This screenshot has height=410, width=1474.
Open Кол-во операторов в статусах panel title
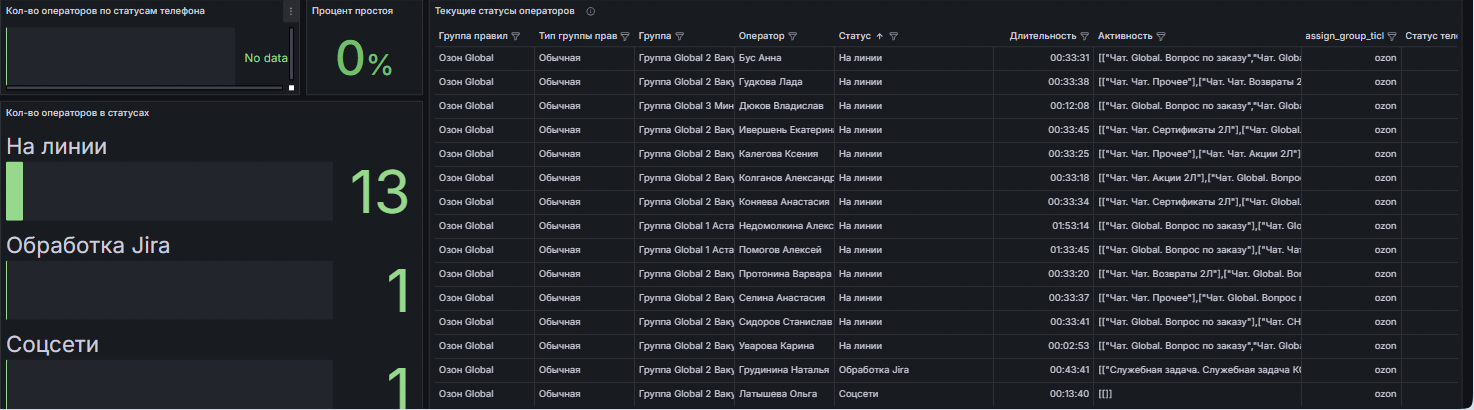78,112
